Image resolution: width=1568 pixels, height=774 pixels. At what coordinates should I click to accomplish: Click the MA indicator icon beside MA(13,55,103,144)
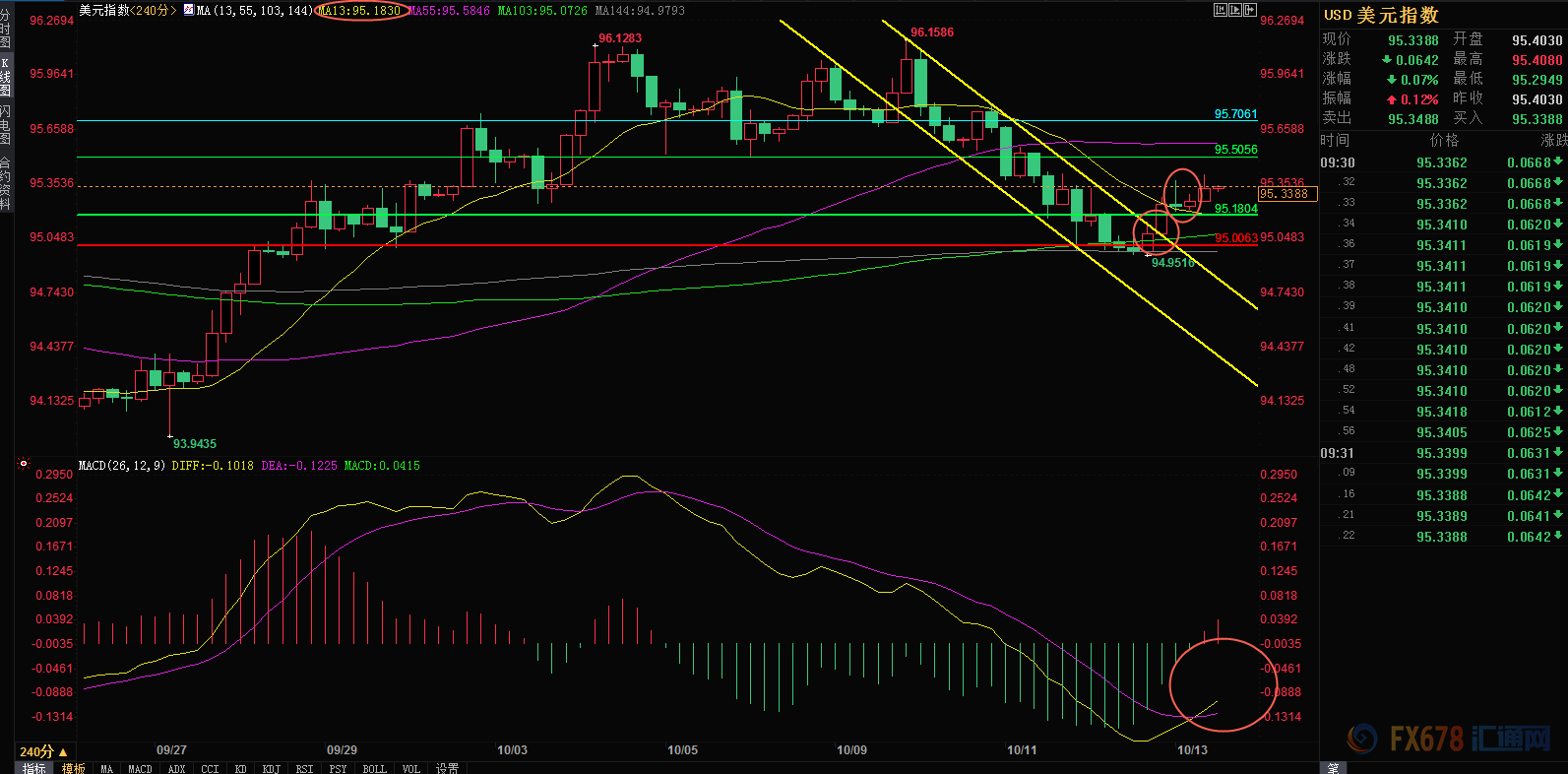tap(189, 10)
